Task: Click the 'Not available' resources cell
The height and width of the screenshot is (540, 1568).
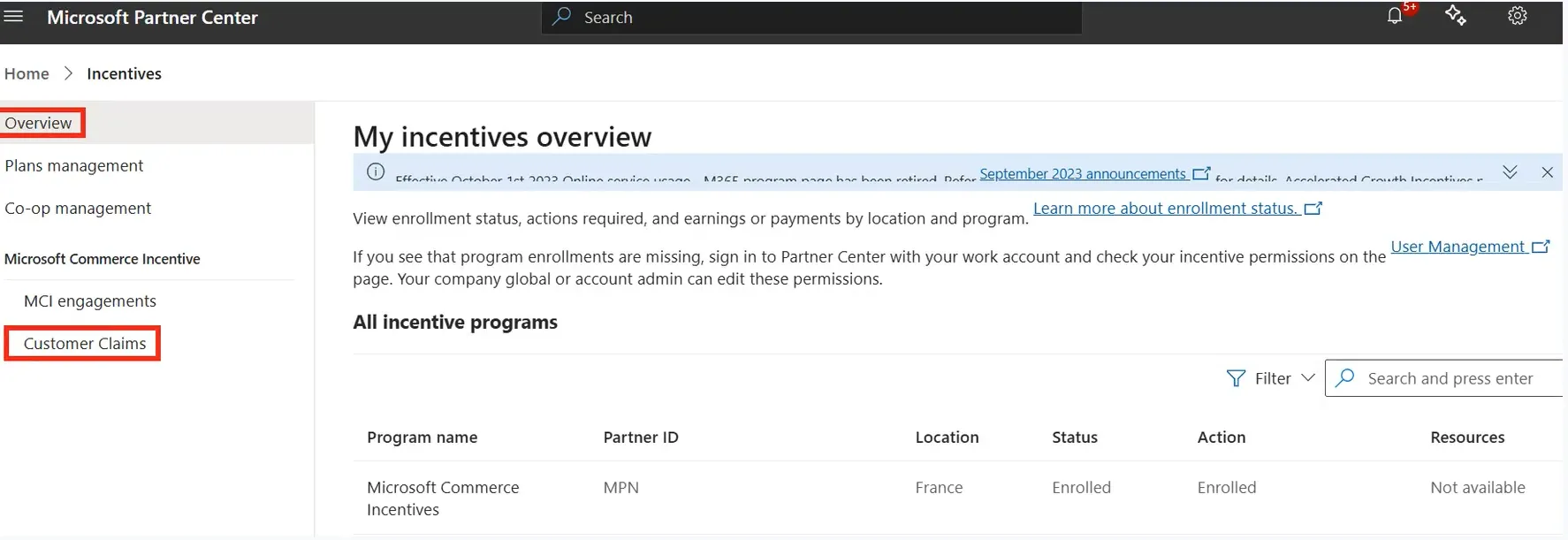Action: 1478,487
